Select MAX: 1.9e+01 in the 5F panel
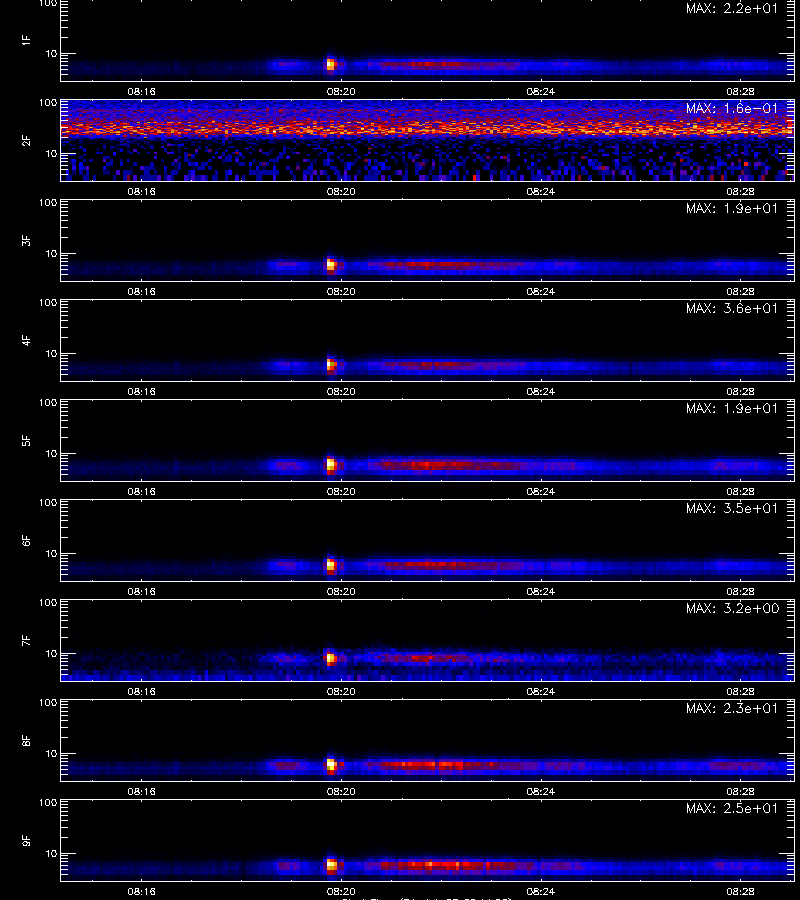Viewport: 800px width, 900px height. 732,408
